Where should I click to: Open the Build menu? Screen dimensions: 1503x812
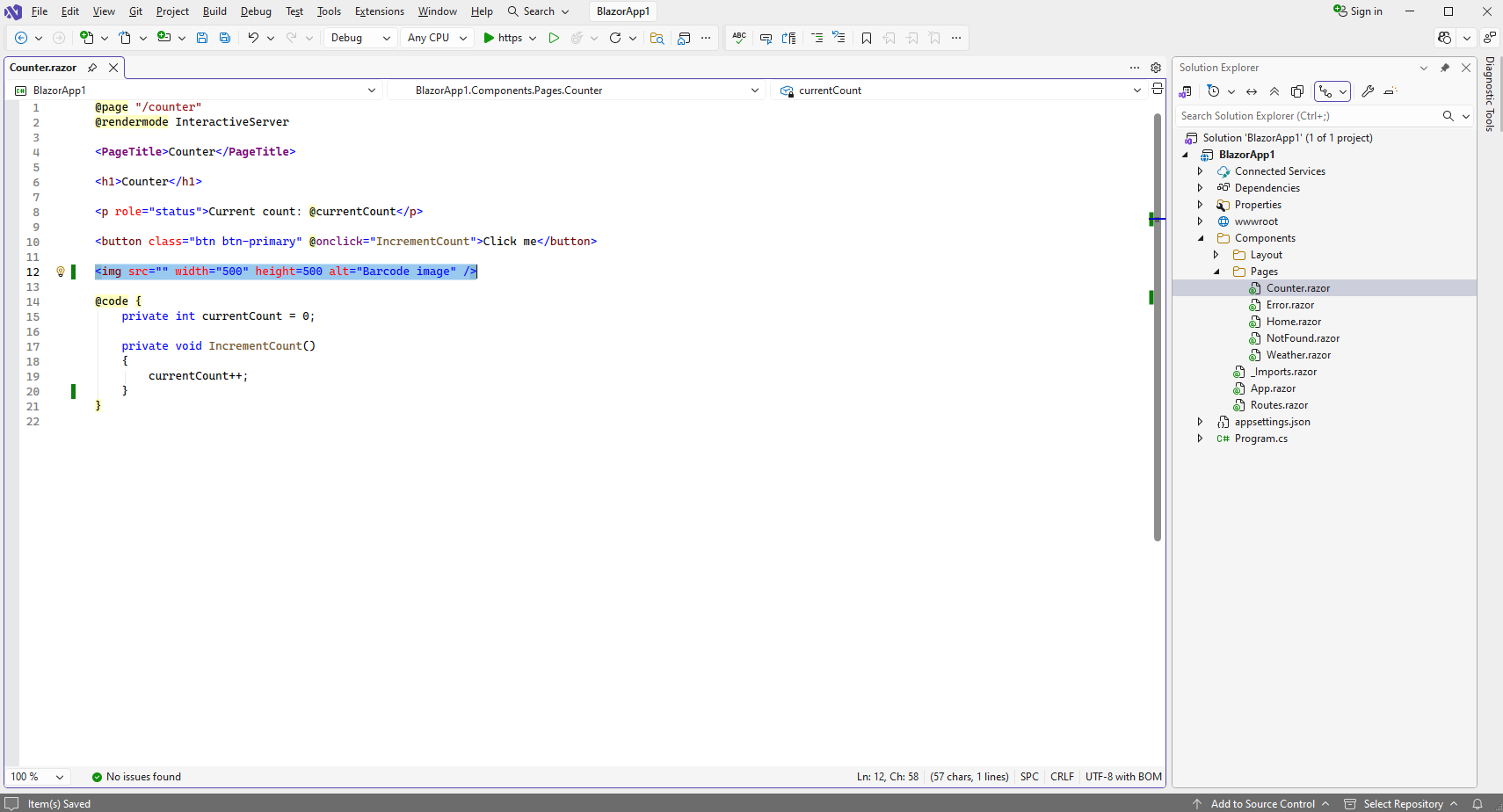click(214, 11)
